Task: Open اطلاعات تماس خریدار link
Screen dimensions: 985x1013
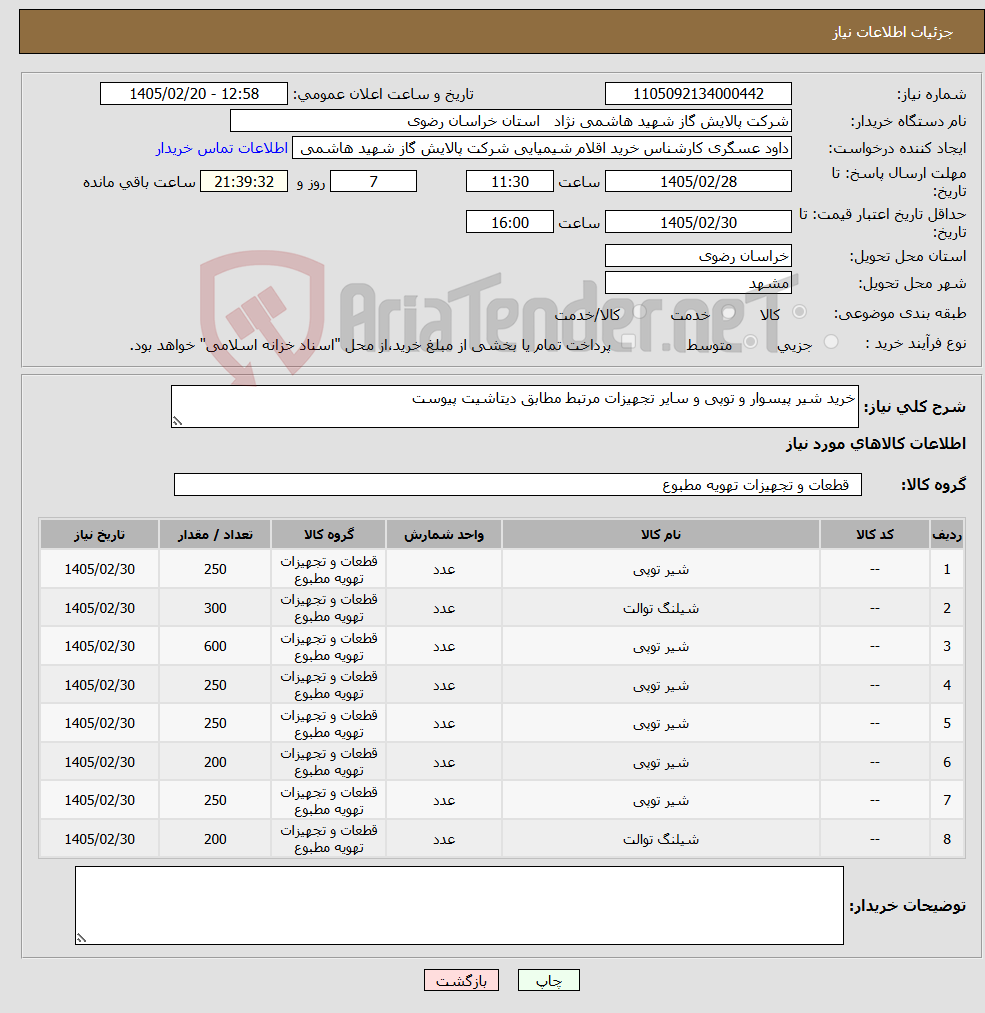Action: point(222,148)
